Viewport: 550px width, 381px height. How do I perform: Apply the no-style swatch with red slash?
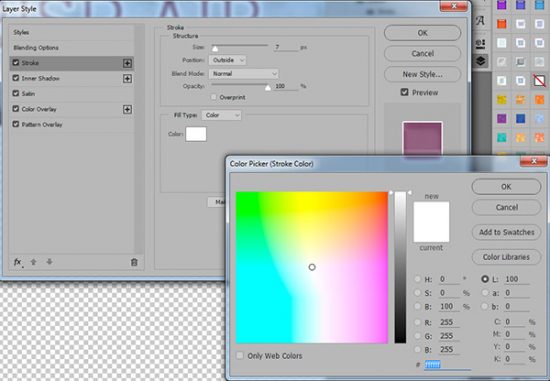[539, 81]
